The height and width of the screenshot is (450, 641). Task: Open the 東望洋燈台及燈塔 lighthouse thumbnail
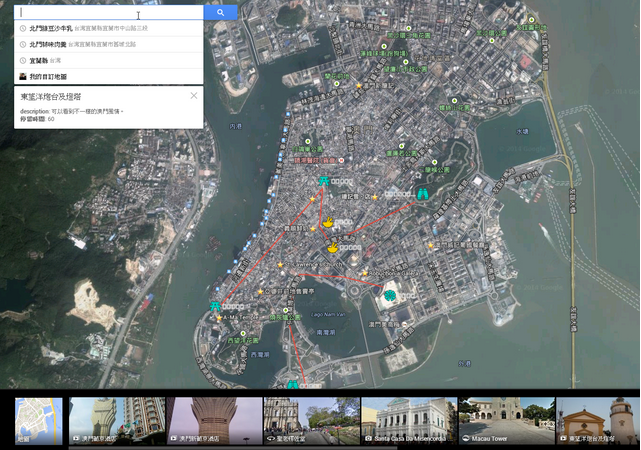[x=598, y=420]
